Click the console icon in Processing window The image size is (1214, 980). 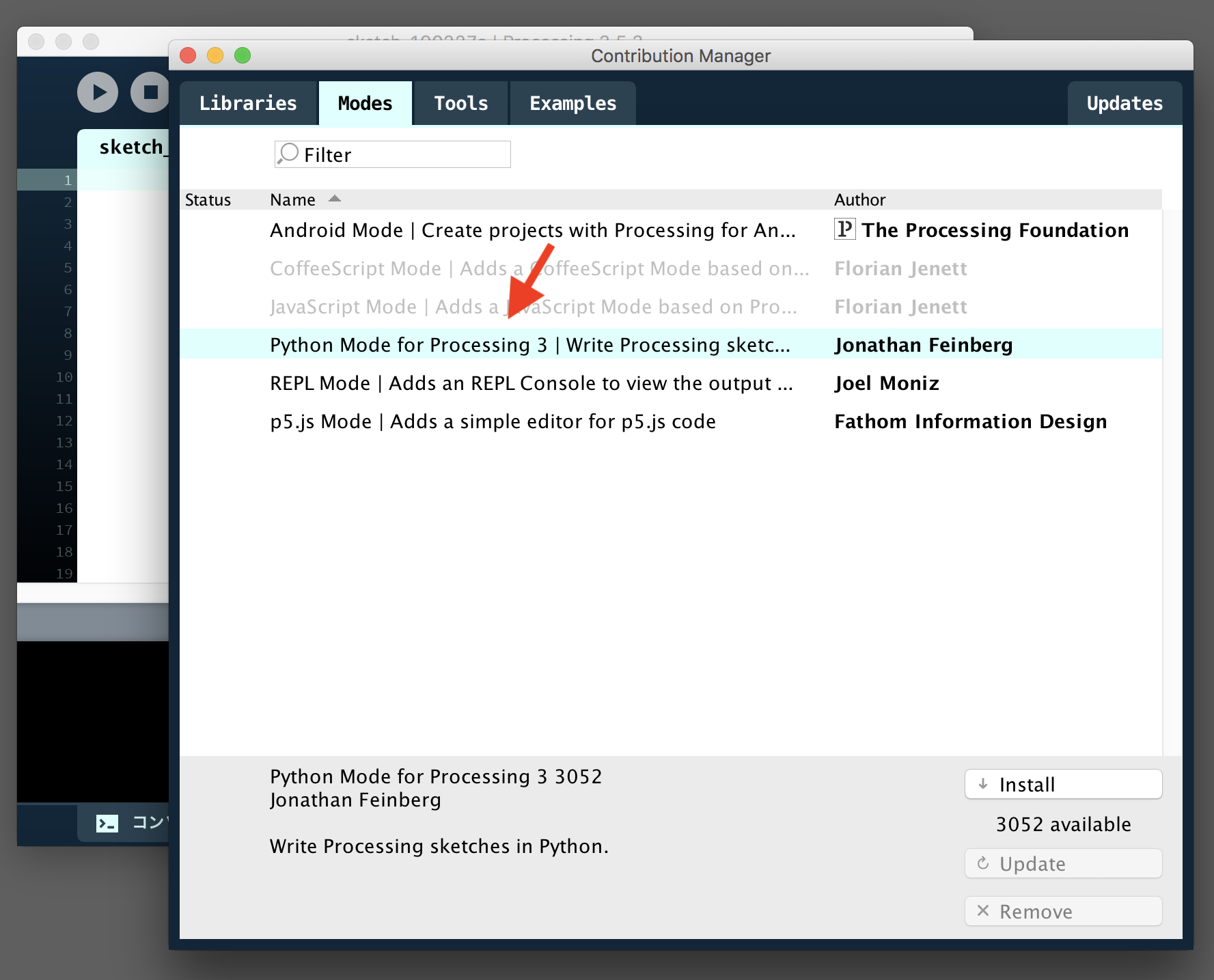tap(107, 823)
